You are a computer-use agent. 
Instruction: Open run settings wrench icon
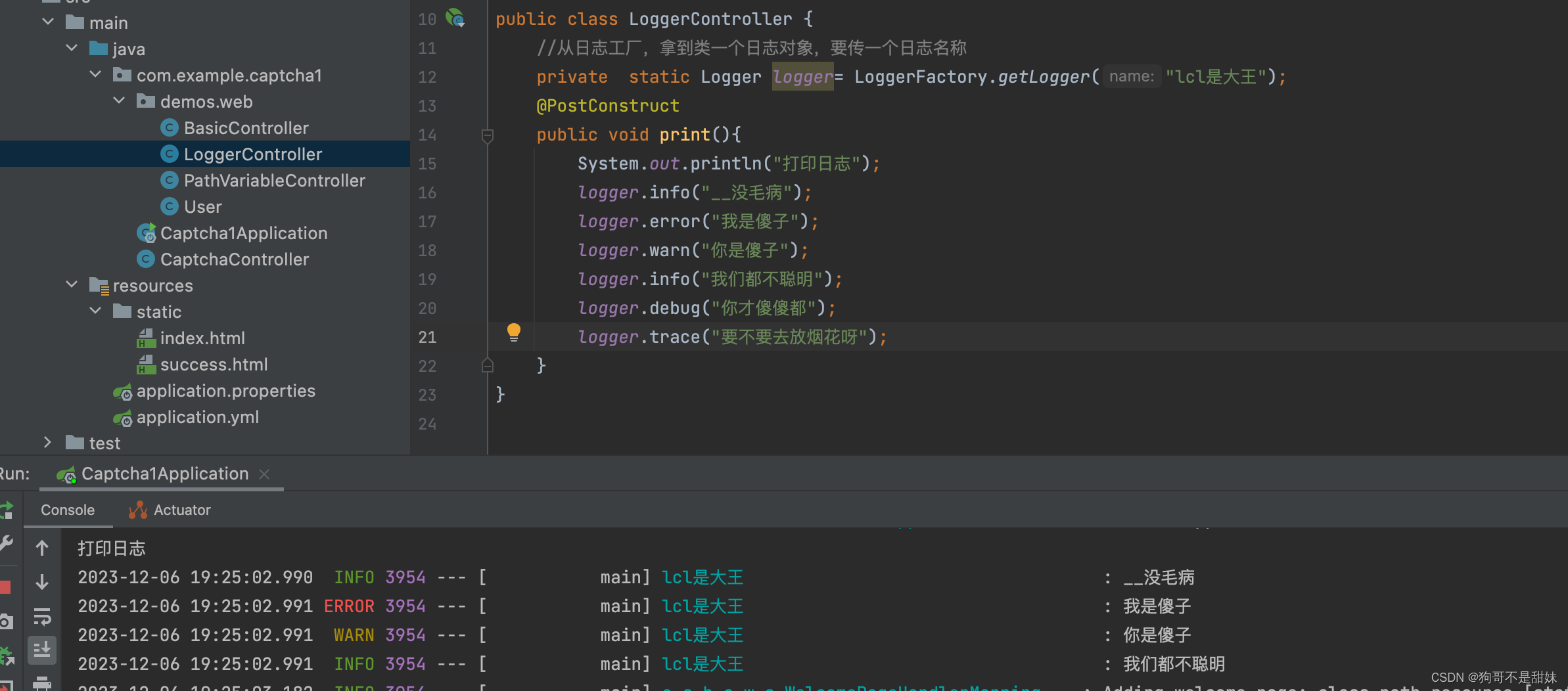click(x=6, y=543)
